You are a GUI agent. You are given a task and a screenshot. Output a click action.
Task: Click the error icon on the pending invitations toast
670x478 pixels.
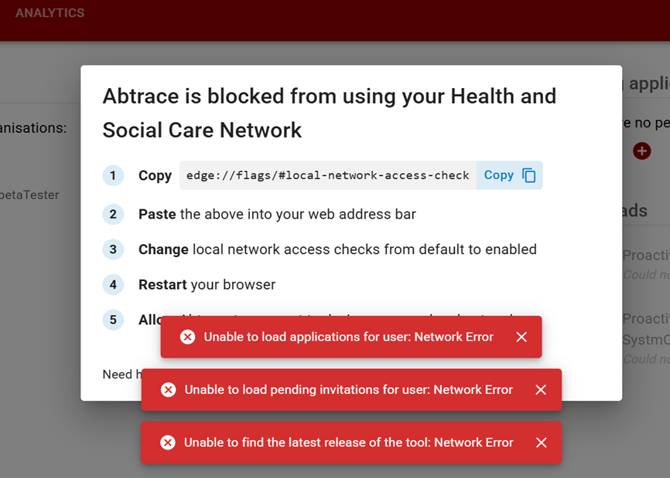[168, 390]
